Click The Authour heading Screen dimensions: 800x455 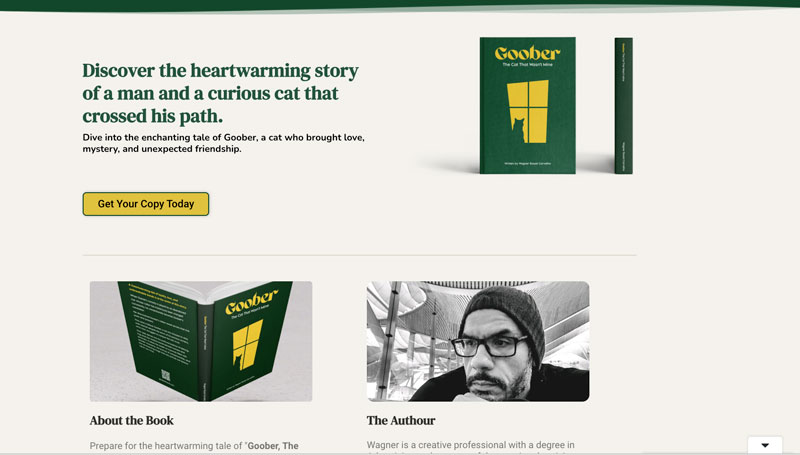[x=401, y=421]
